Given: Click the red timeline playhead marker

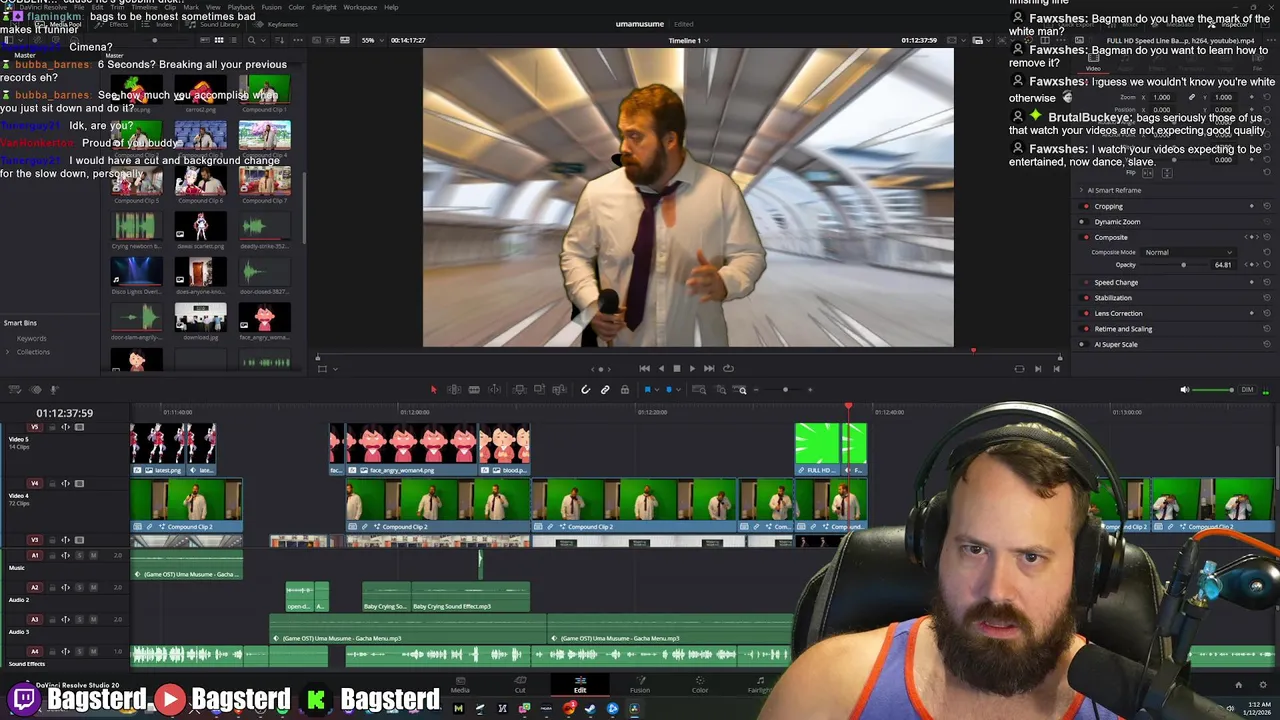Looking at the screenshot, I should (x=848, y=408).
